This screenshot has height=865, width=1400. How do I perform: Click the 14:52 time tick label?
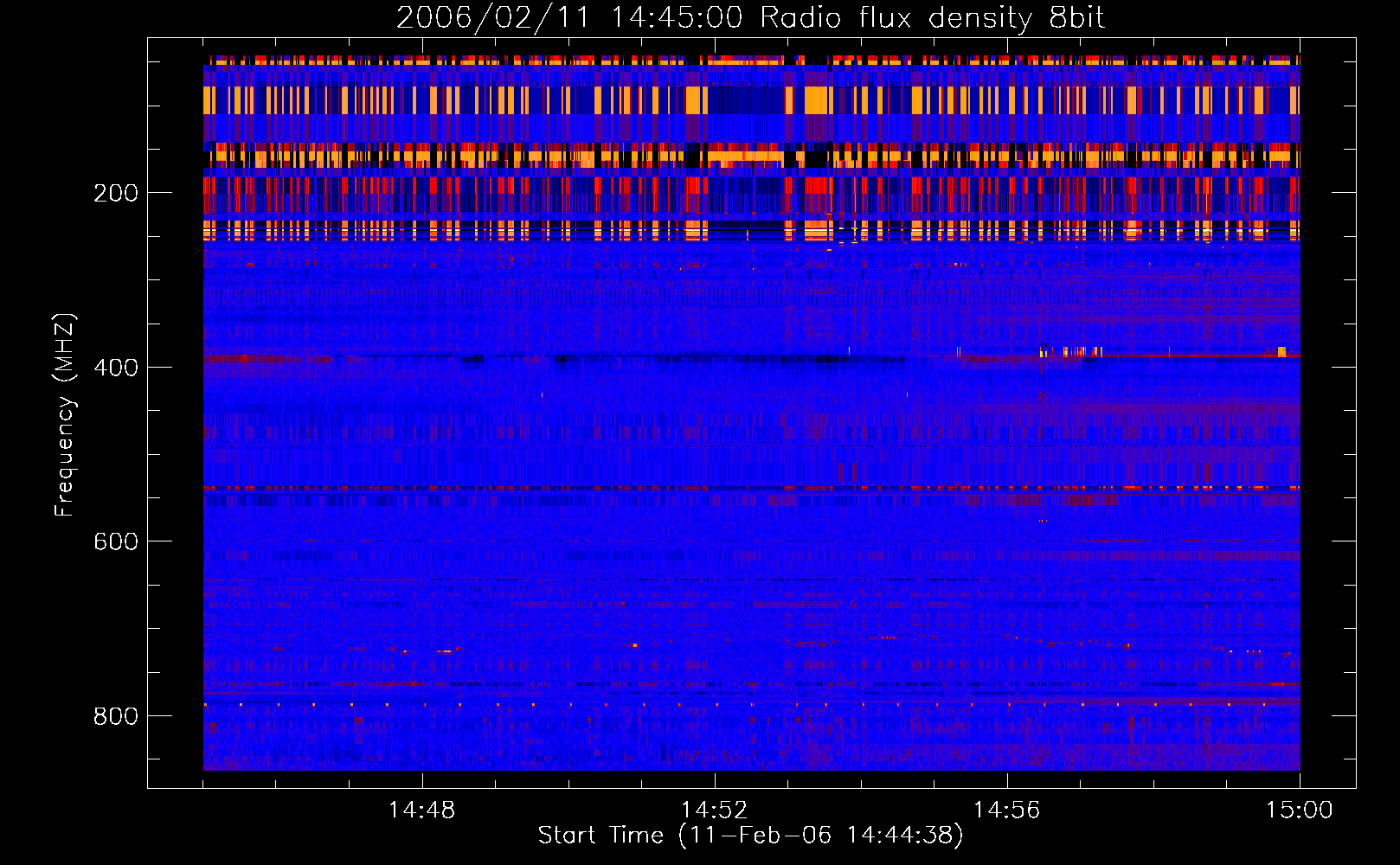(714, 811)
